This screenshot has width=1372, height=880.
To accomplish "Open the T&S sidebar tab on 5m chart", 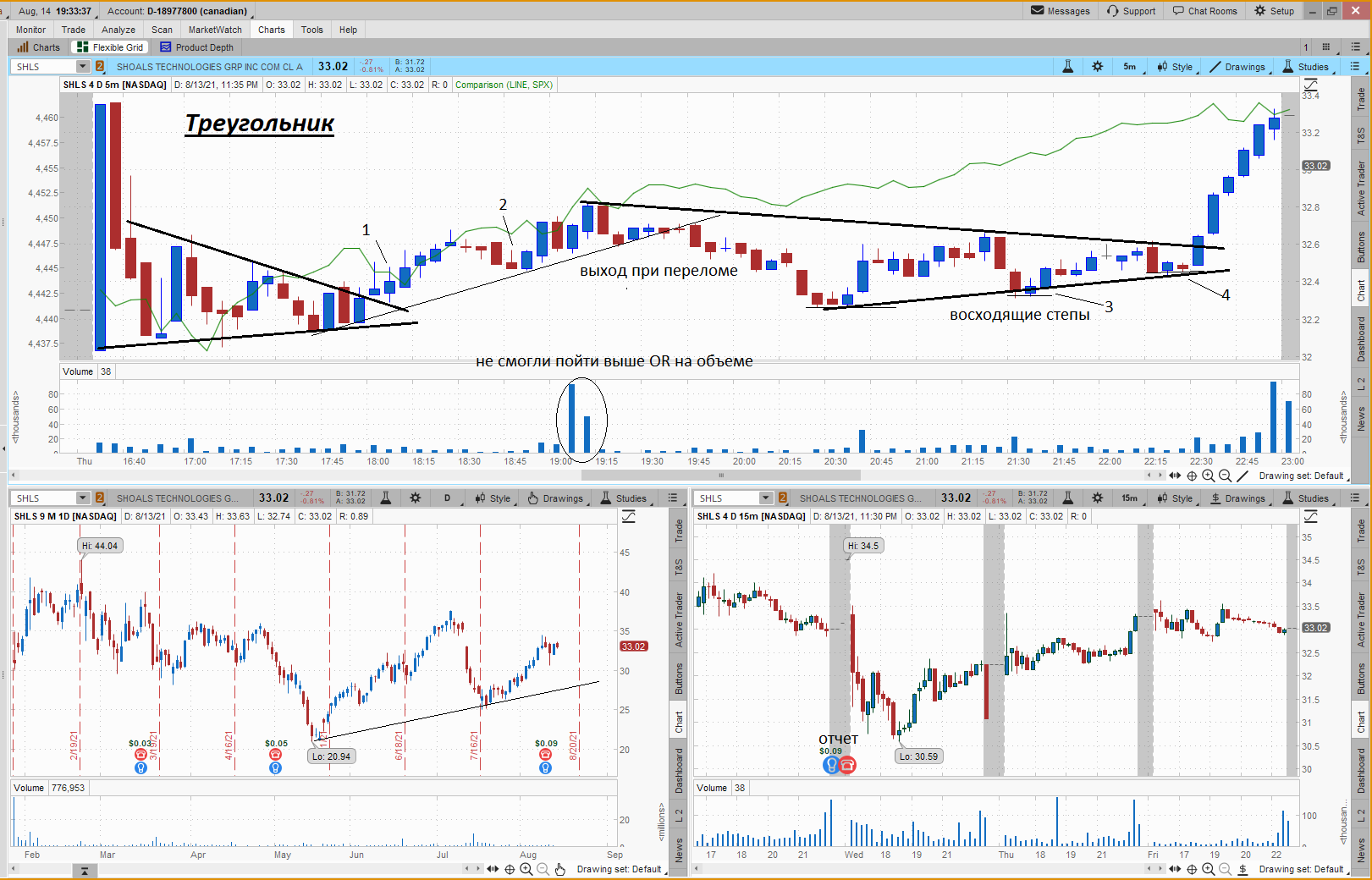I will point(1361,135).
